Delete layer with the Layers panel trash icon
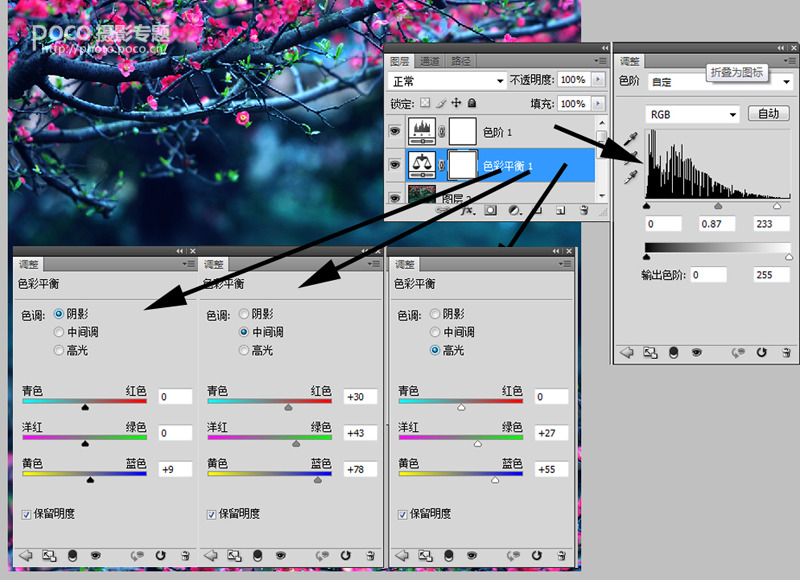 click(x=584, y=210)
